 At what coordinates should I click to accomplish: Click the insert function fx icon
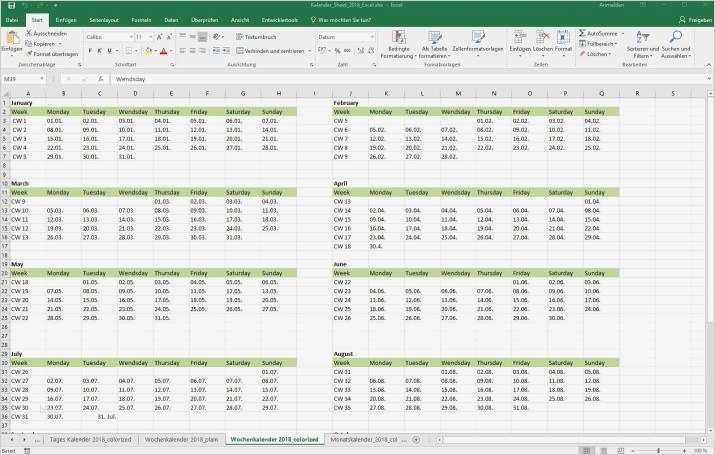pyautogui.click(x=101, y=79)
